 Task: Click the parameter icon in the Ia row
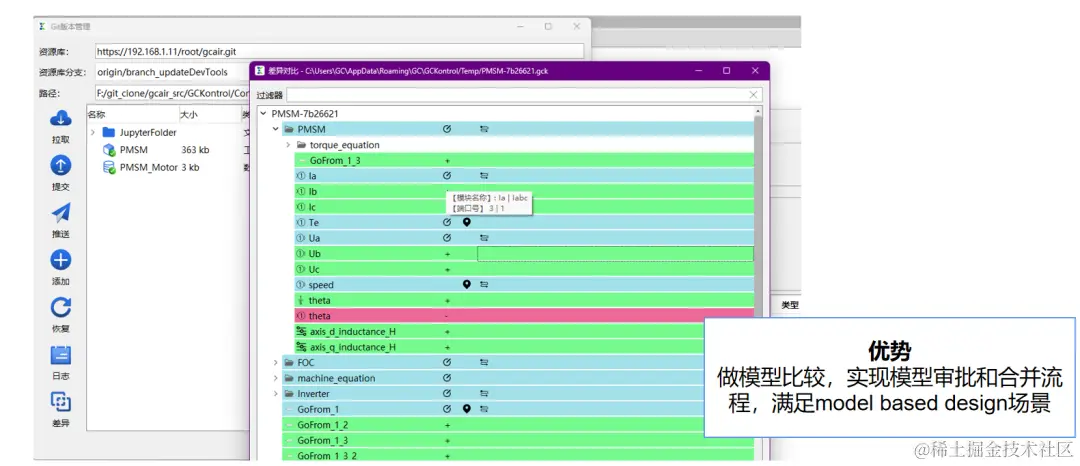point(484,176)
